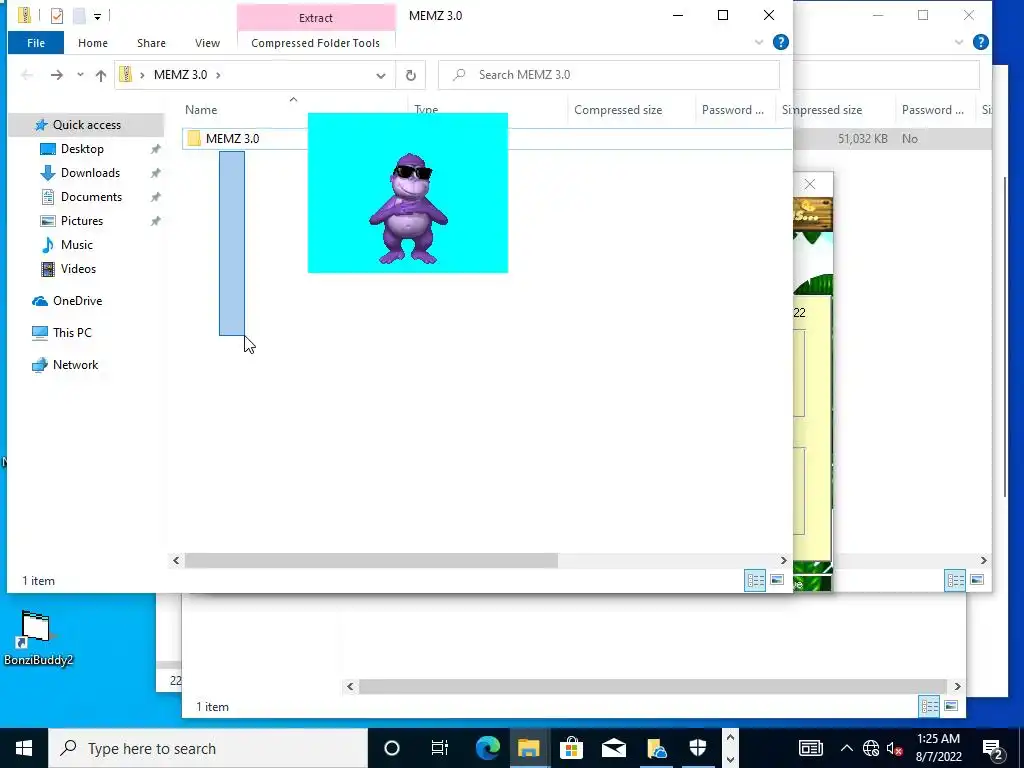The image size is (1024, 768).
Task: Open Videos in the navigation pane
Action: pyautogui.click(x=78, y=269)
